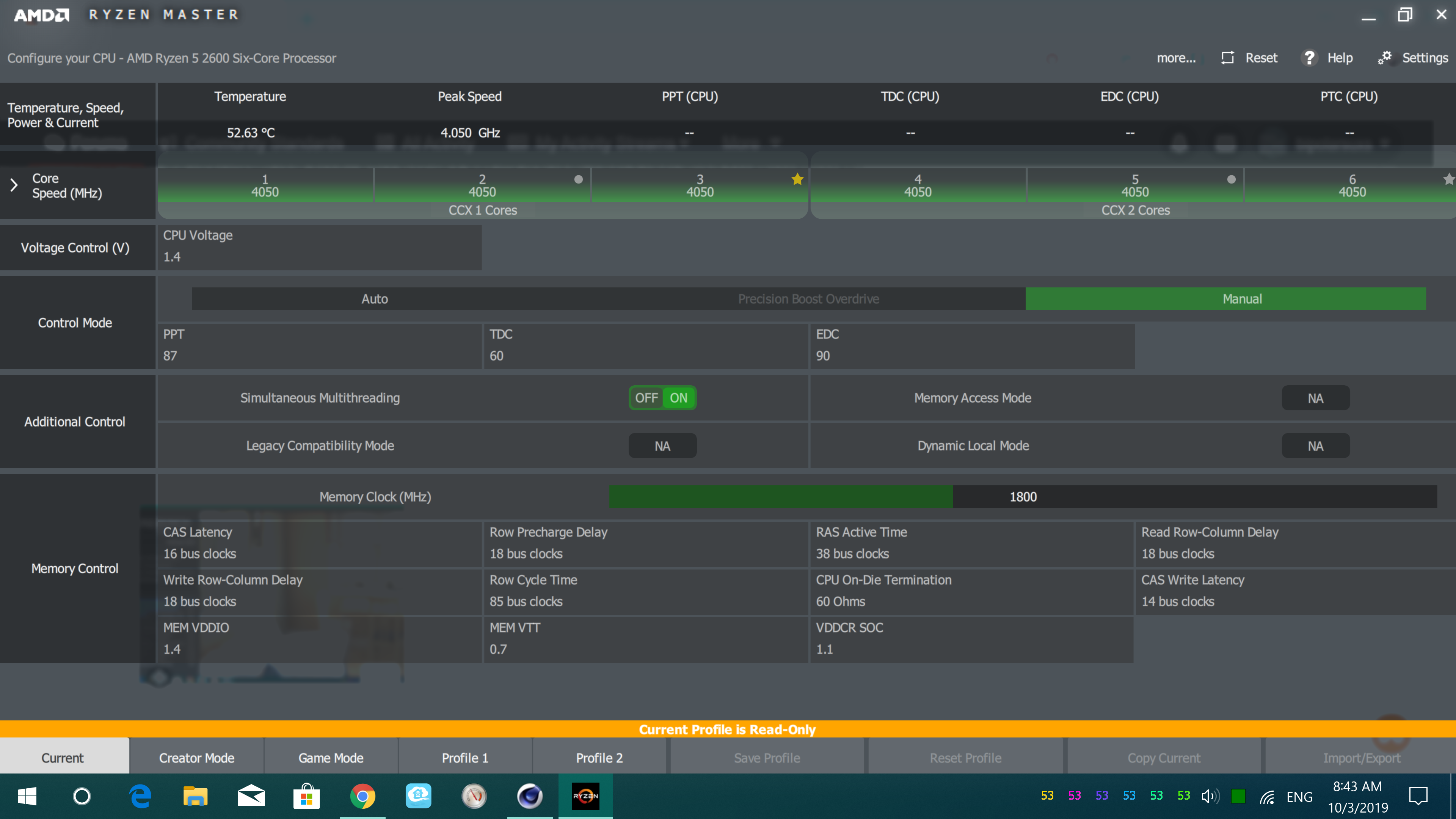Click the gold star on core 3
Image resolution: width=1456 pixels, height=819 pixels.
(x=797, y=179)
